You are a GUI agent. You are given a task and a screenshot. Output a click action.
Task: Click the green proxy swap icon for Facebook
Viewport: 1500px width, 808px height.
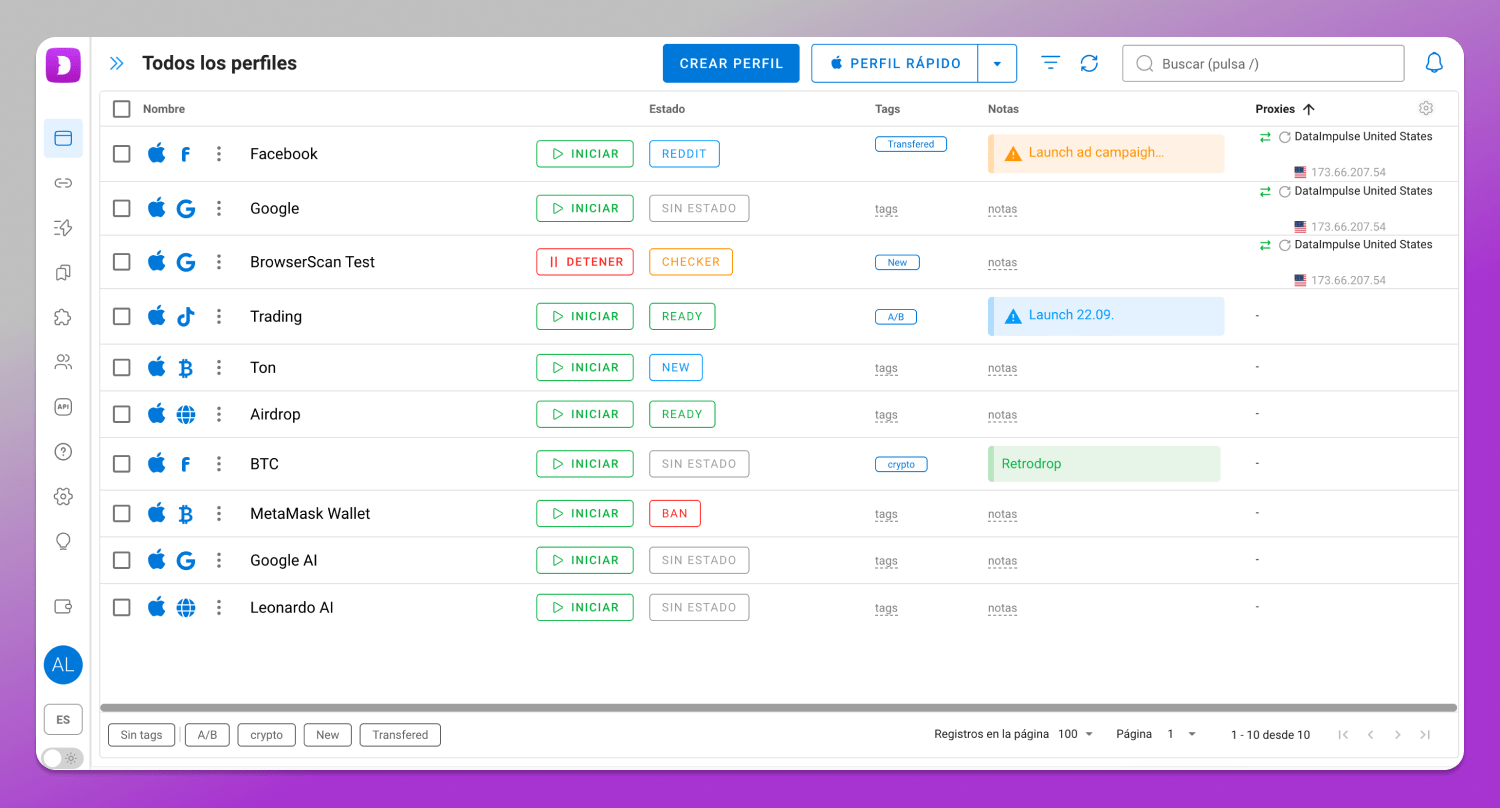pos(1265,137)
